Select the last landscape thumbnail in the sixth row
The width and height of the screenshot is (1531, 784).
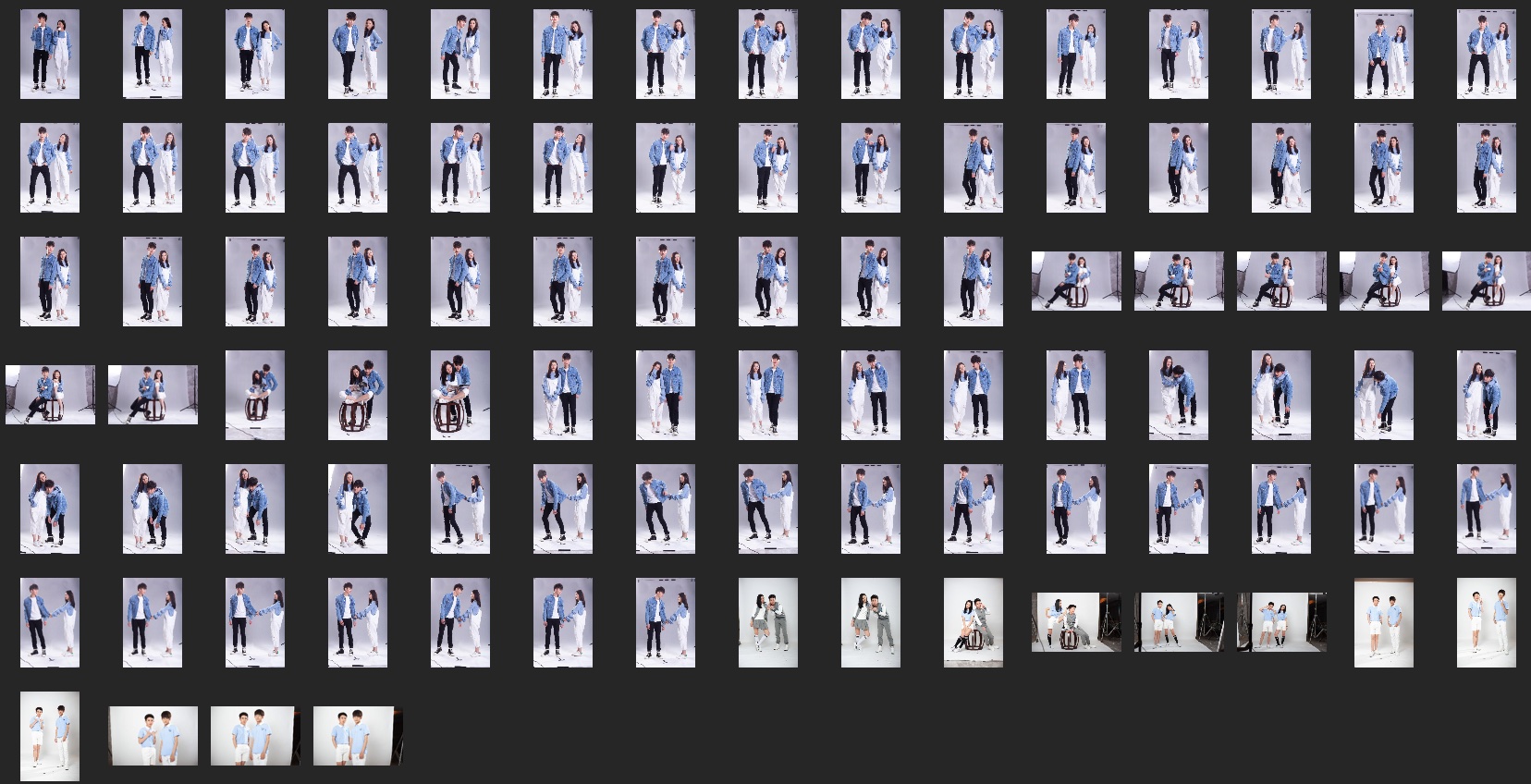1281,622
